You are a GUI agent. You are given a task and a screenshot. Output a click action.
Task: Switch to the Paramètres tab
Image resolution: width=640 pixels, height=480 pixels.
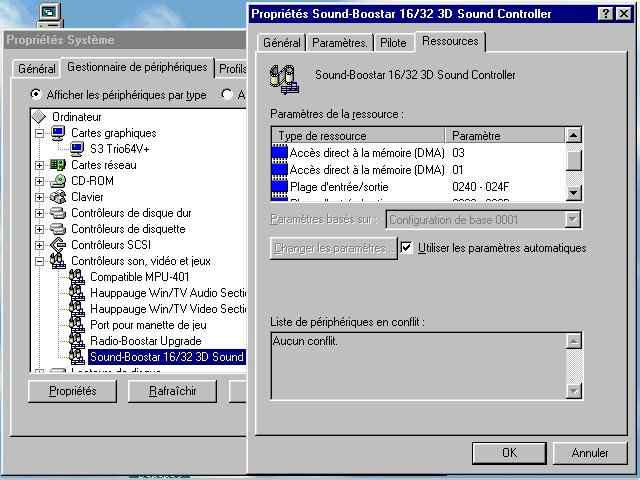pos(340,42)
